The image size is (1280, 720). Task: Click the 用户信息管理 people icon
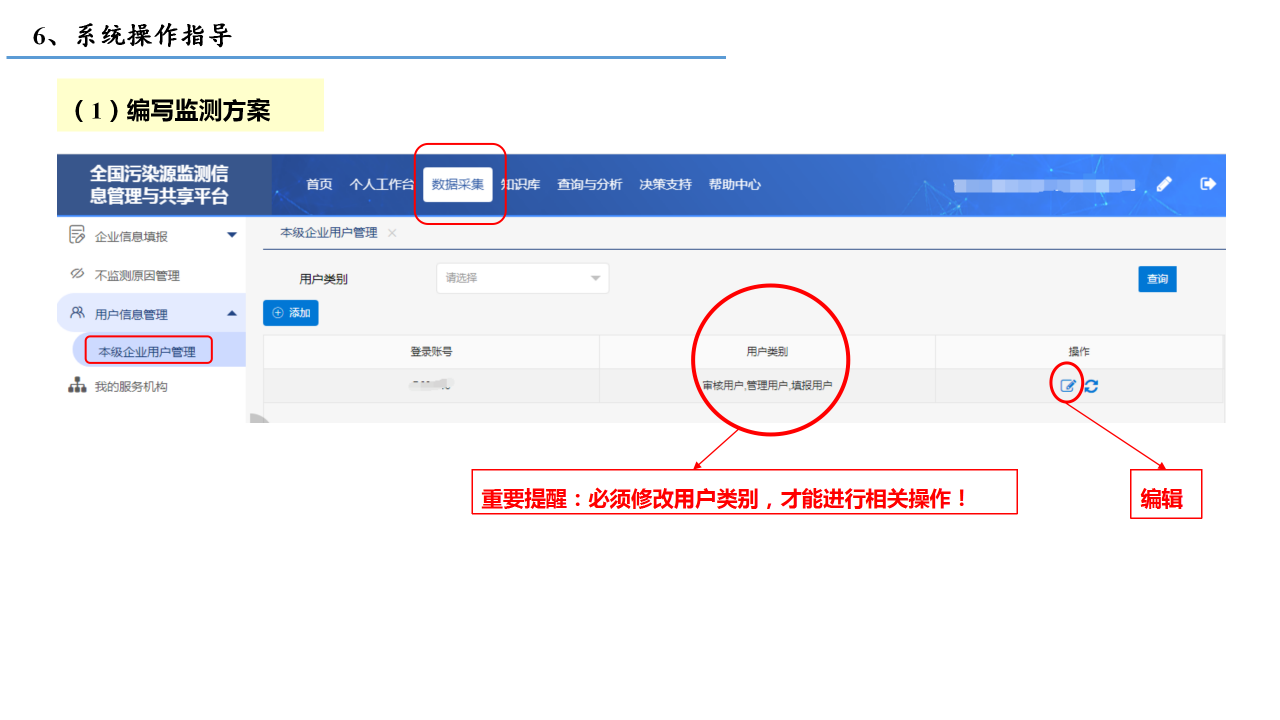coord(77,313)
